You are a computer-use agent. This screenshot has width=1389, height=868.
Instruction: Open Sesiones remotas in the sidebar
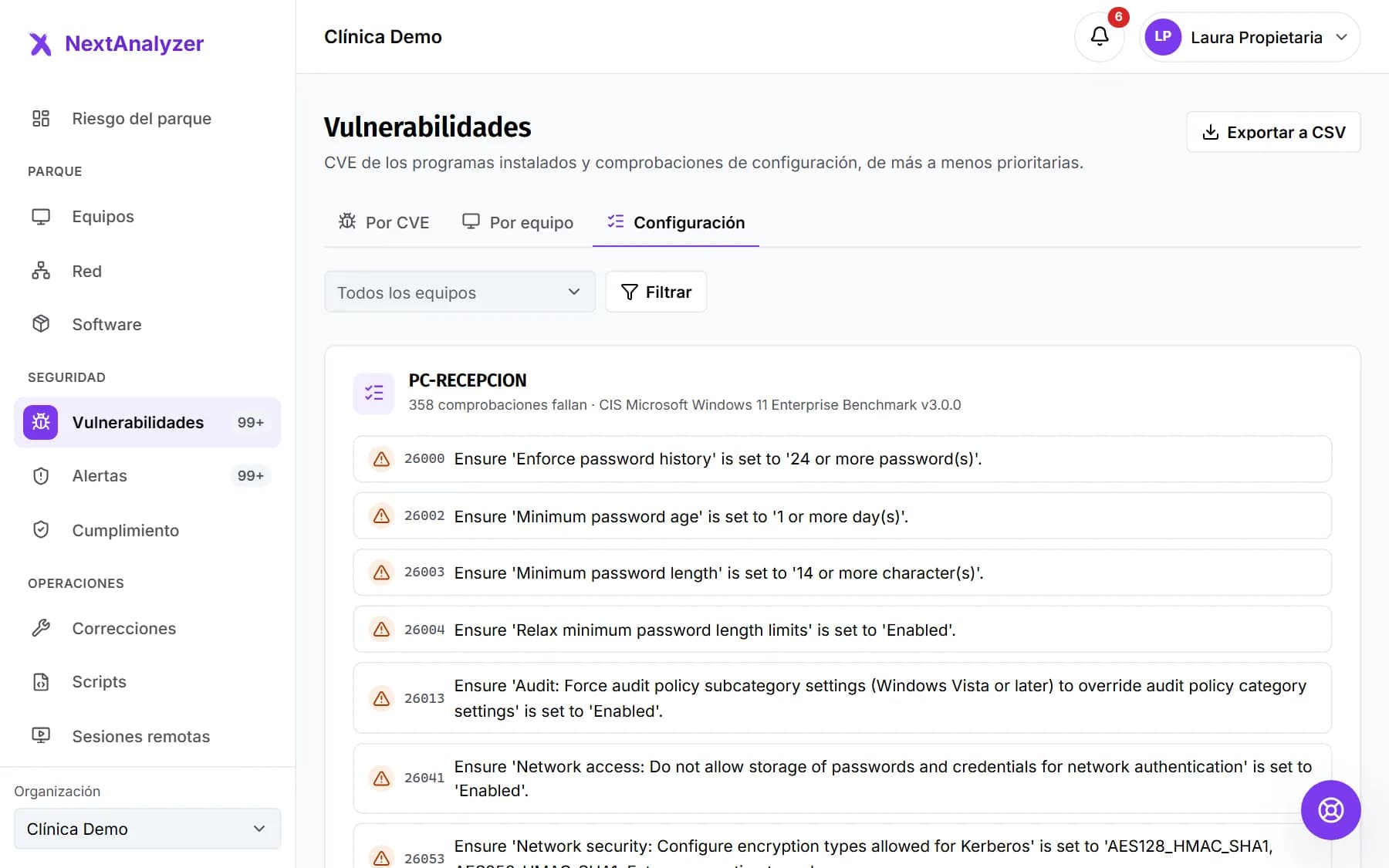click(147, 736)
